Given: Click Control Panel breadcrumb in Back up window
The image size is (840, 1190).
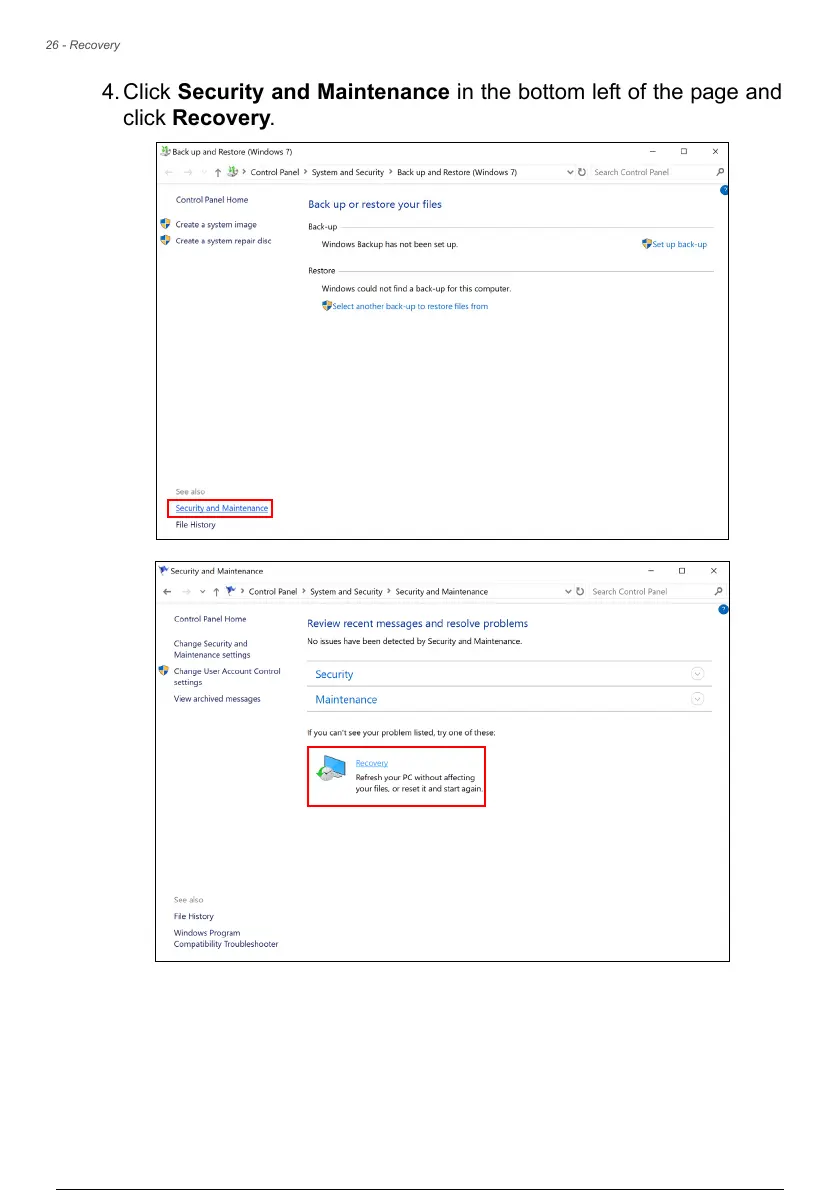Looking at the screenshot, I should point(275,172).
